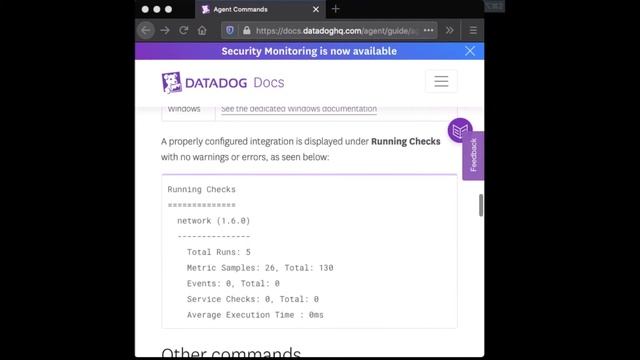This screenshot has height=360, width=640.
Task: Click the Metric Samples: 26 line
Action: 260,268
